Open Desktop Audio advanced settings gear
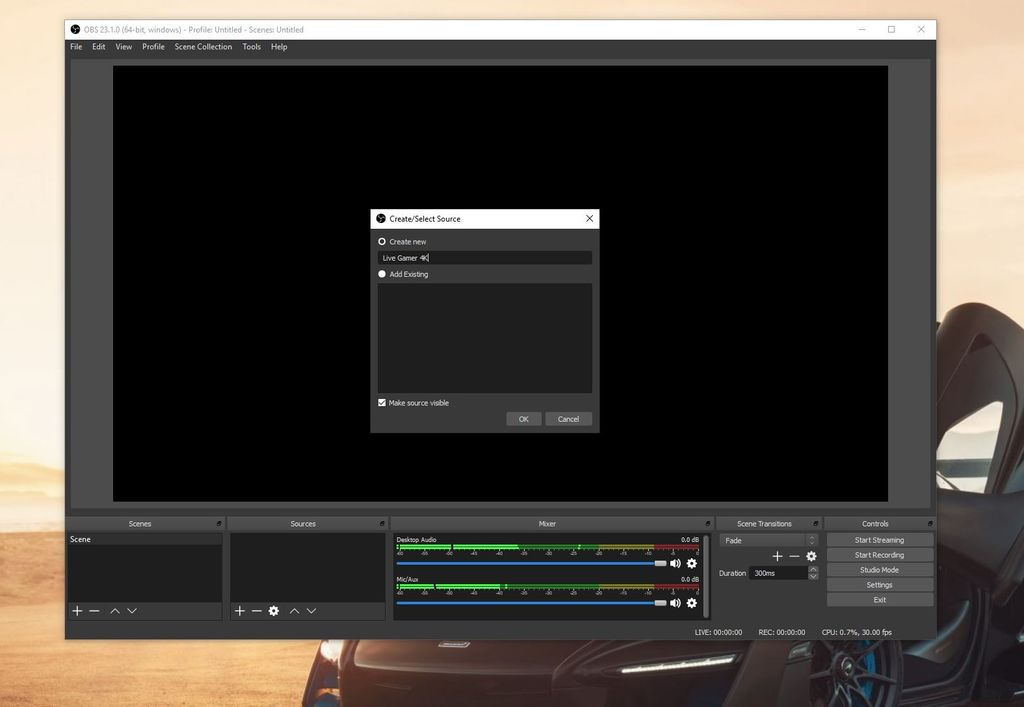Image resolution: width=1024 pixels, height=707 pixels. 691,563
